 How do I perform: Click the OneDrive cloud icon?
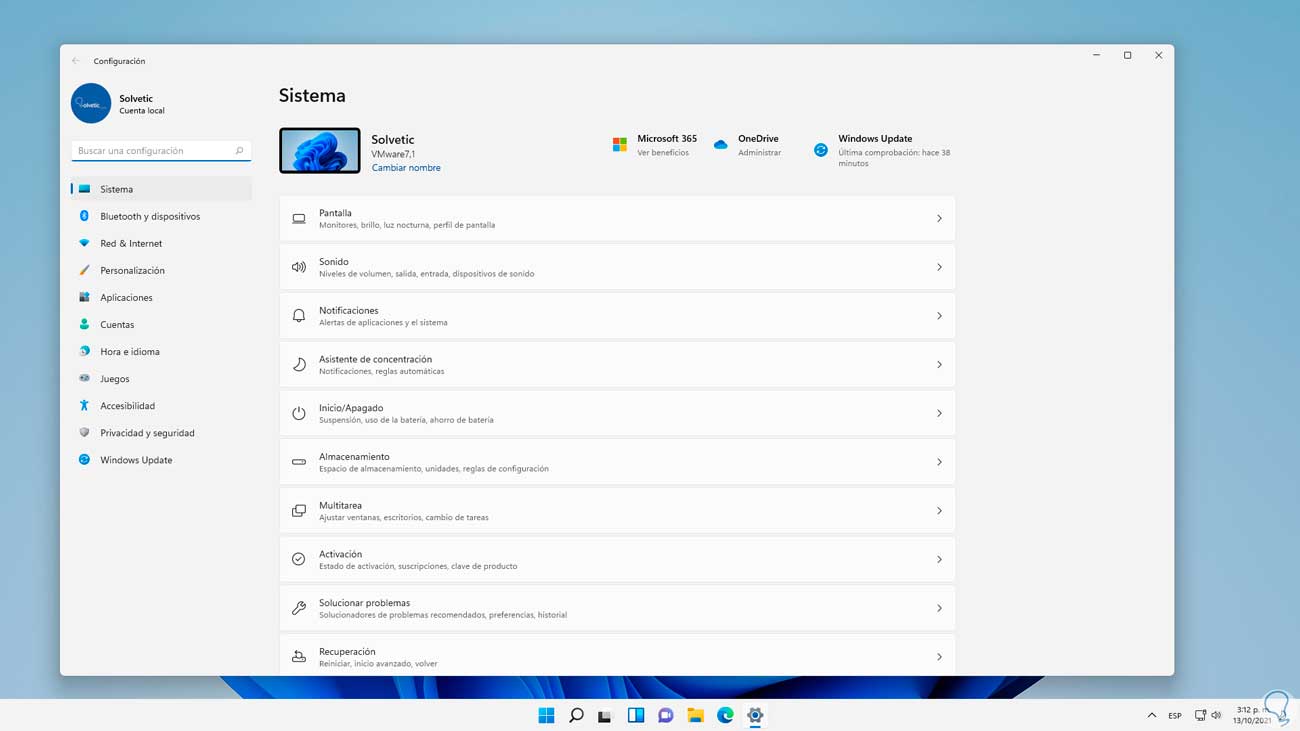click(x=721, y=145)
